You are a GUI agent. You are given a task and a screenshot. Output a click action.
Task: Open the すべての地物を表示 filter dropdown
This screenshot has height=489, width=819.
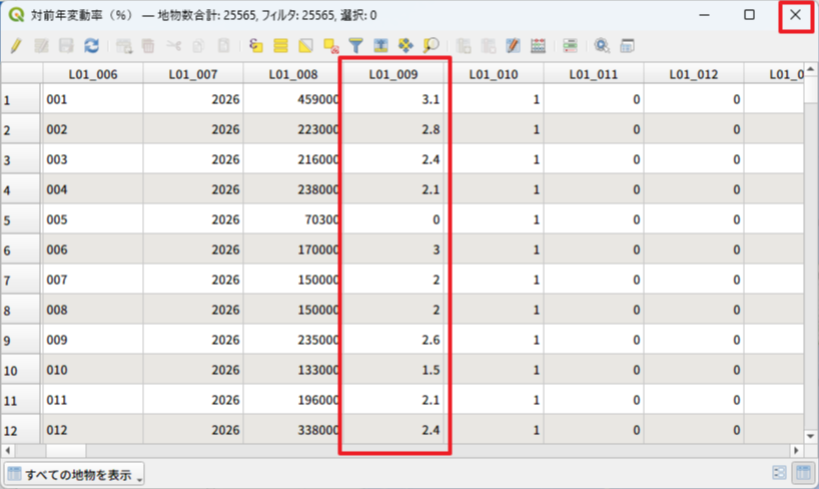click(75, 473)
